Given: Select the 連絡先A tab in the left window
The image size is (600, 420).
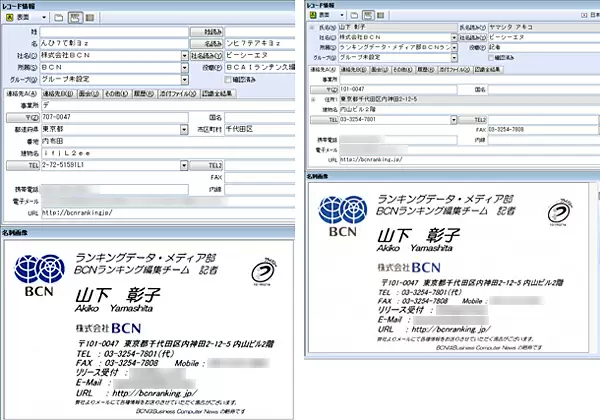Looking at the screenshot, I should click(x=22, y=94).
